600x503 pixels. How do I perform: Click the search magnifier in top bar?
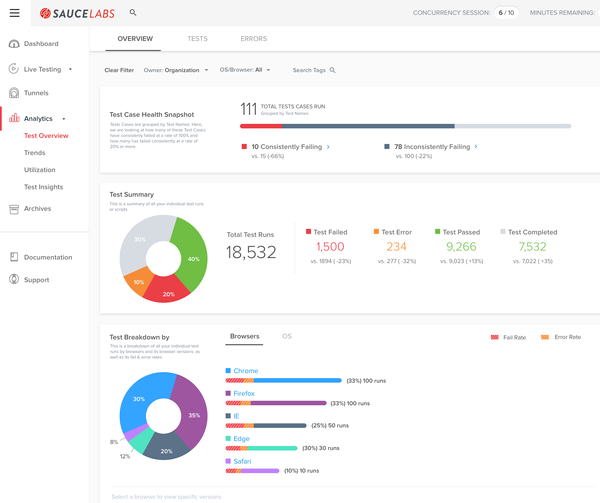pos(133,13)
